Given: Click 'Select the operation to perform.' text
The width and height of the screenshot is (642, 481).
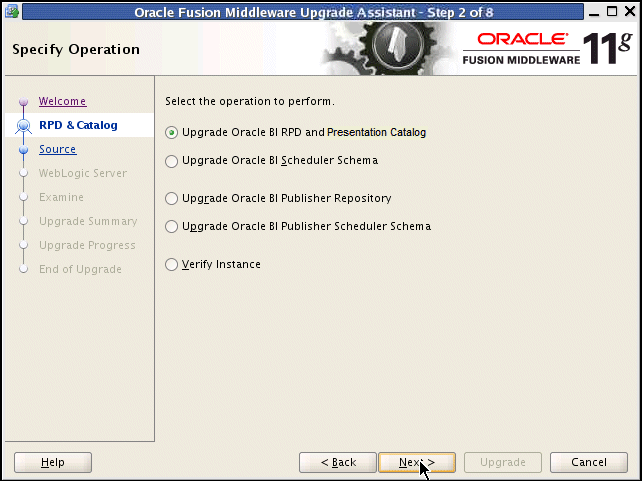Looking at the screenshot, I should click(x=250, y=101).
